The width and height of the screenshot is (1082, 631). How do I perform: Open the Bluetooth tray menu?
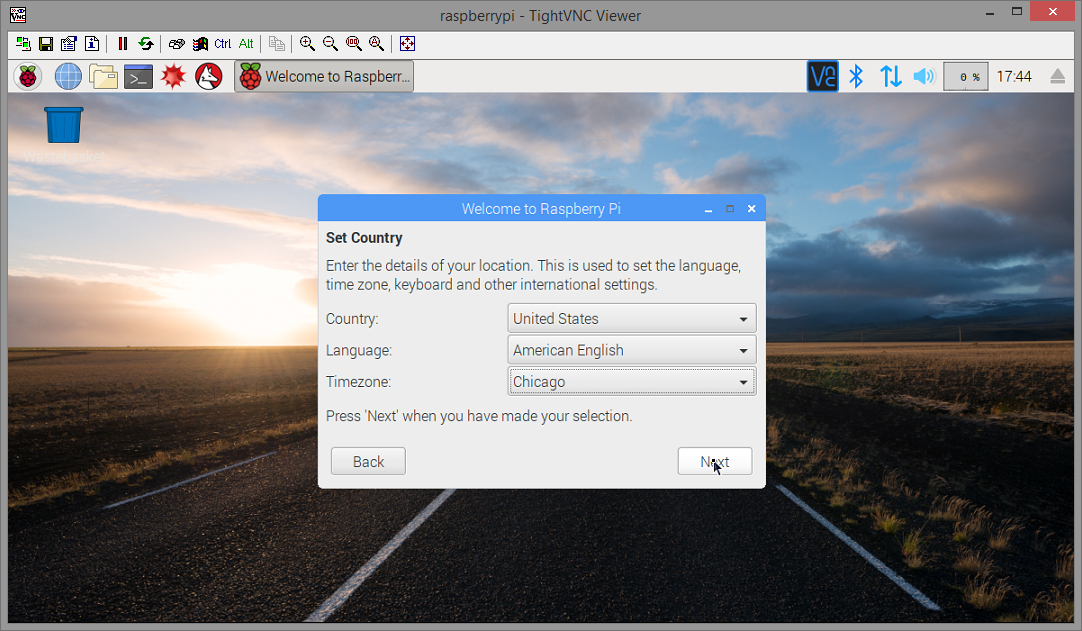856,77
